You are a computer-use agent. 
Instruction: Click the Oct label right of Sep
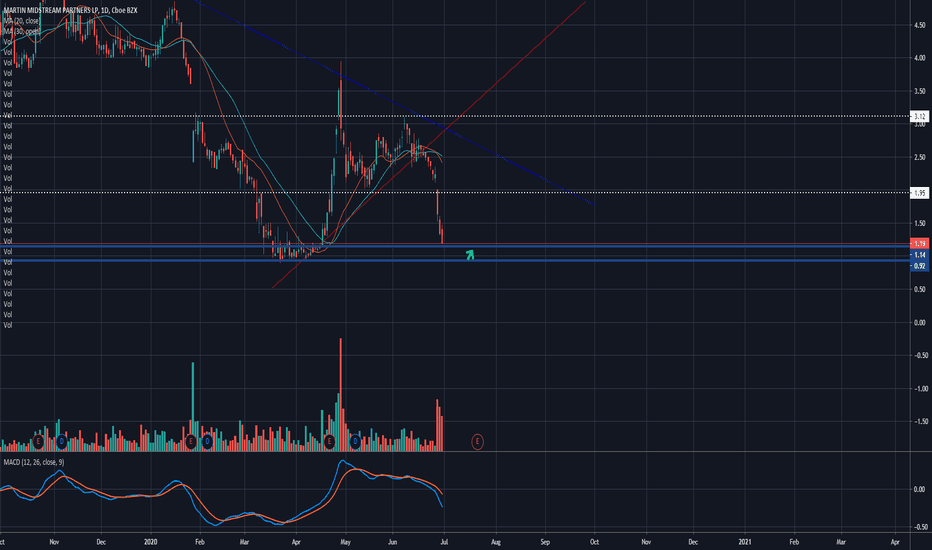click(x=594, y=542)
